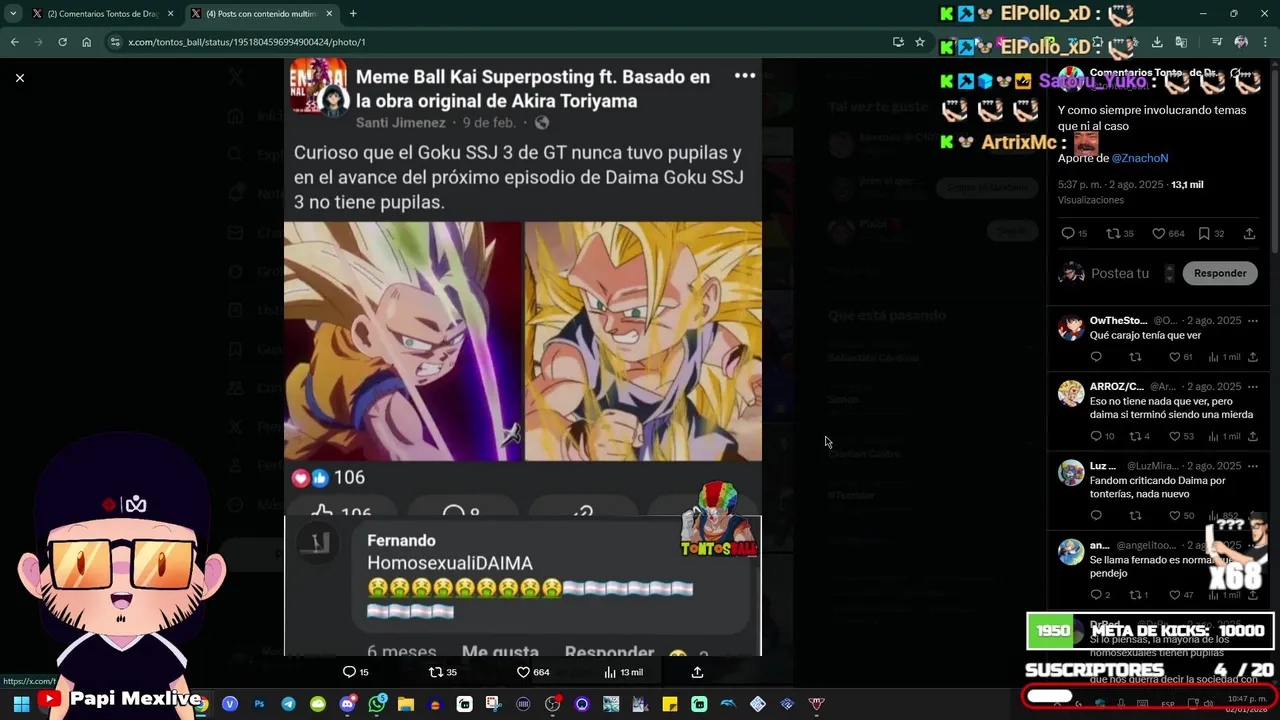Repost ARROZ/C comment showing 4
The image size is (1280, 720).
click(1135, 436)
